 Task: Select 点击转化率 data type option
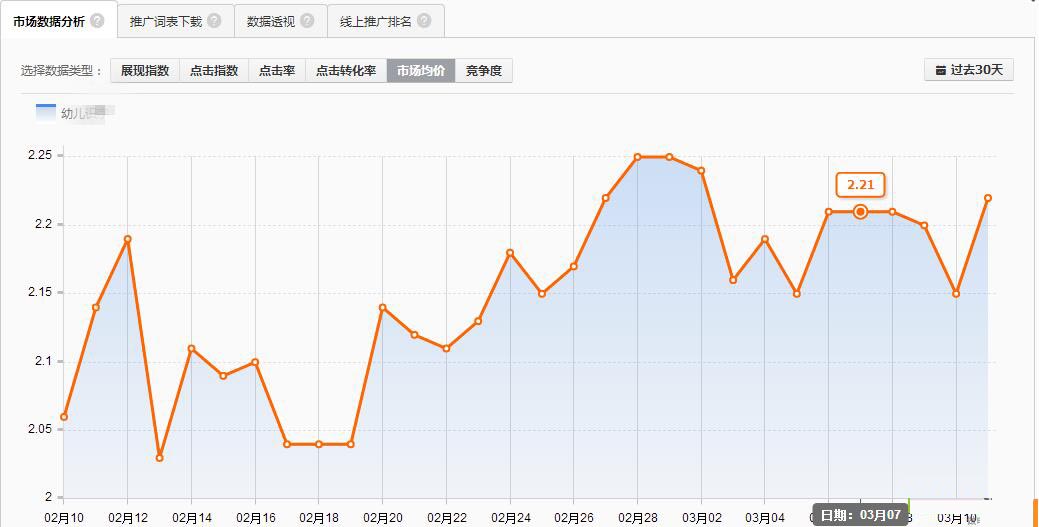pyautogui.click(x=346, y=70)
